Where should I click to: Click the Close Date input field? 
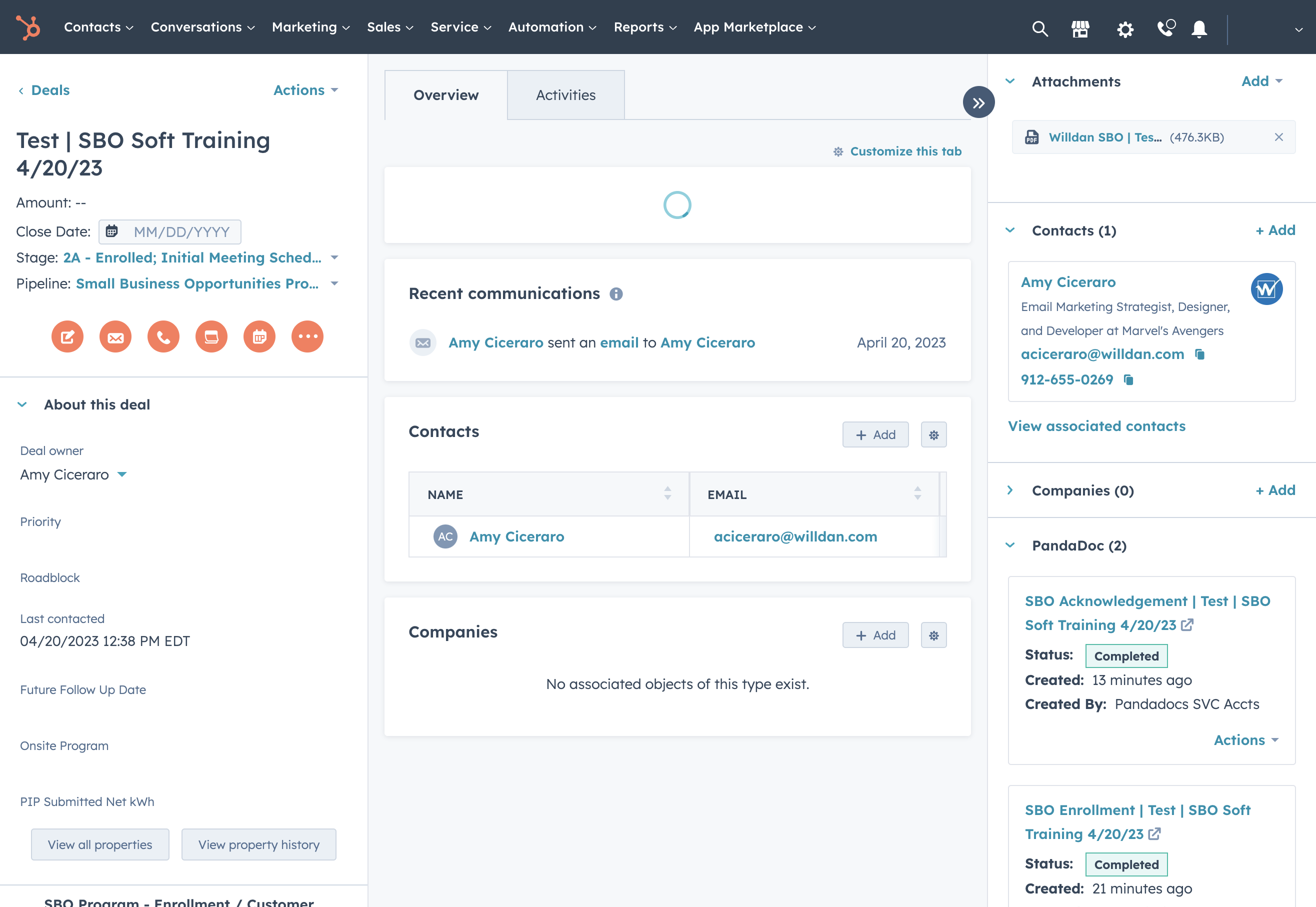tap(170, 232)
